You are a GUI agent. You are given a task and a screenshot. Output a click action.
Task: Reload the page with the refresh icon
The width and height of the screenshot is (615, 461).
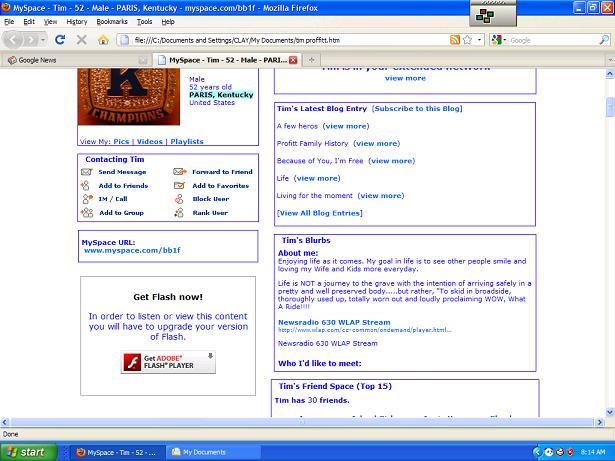pyautogui.click(x=60, y=39)
